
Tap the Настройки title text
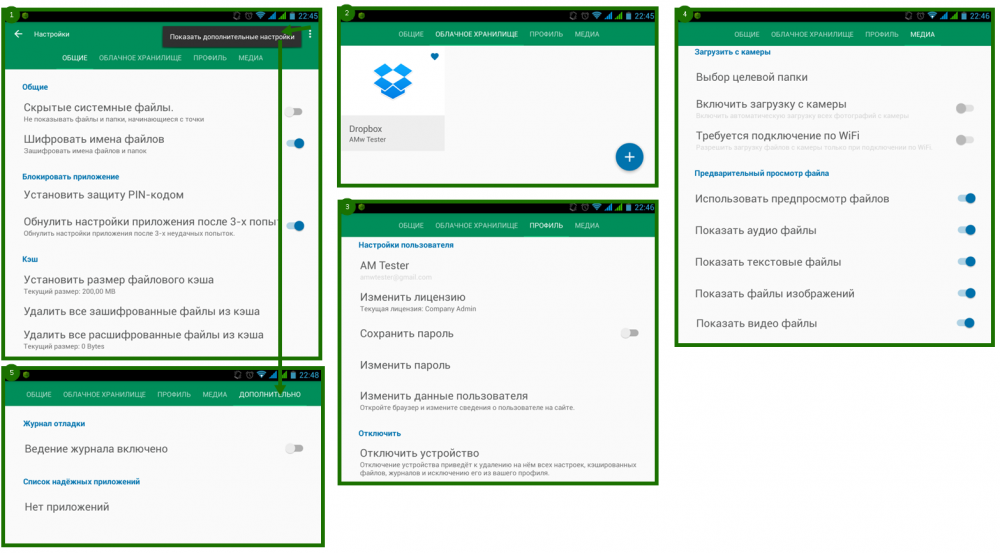coord(52,34)
